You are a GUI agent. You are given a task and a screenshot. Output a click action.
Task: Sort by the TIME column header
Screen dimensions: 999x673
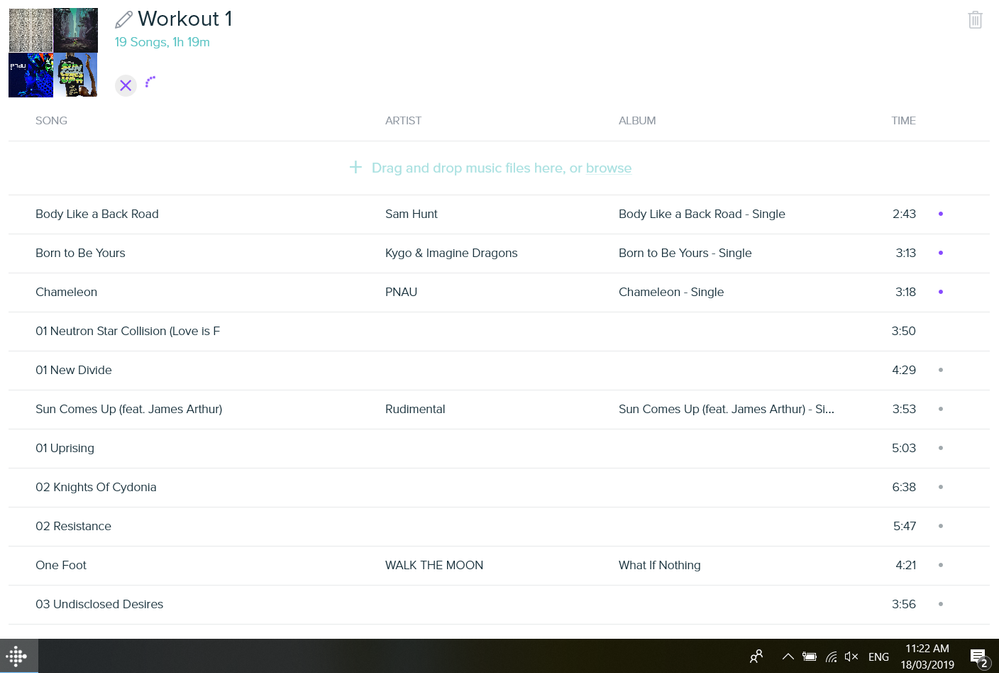coord(903,120)
